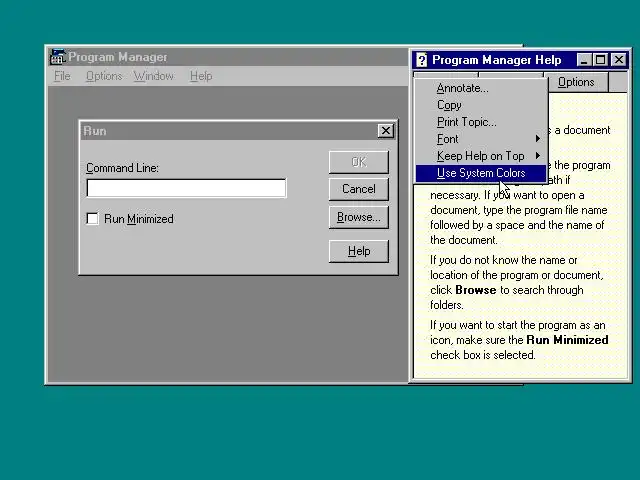Click the Program Manager Help title text
The image size is (640, 480).
pyautogui.click(x=497, y=60)
